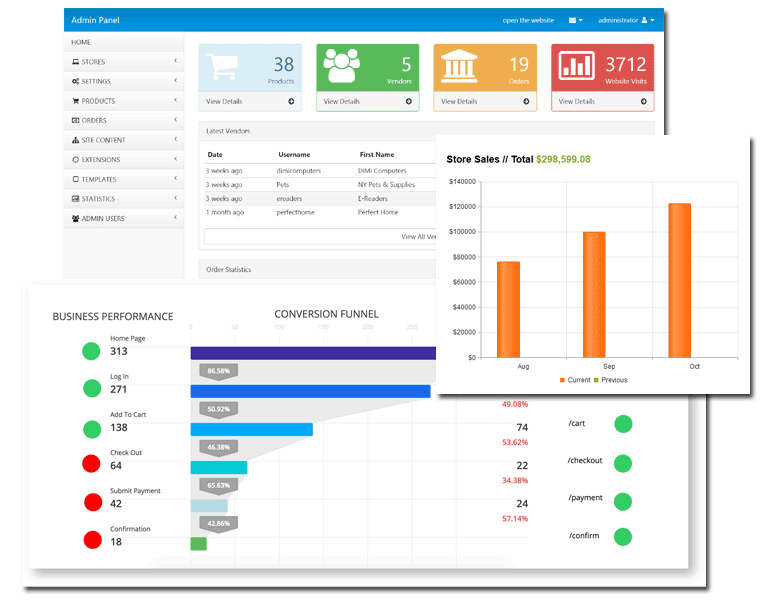Click the arrow icon on Vendors View Details
Viewport: 768px width, 600px height.
tap(409, 101)
